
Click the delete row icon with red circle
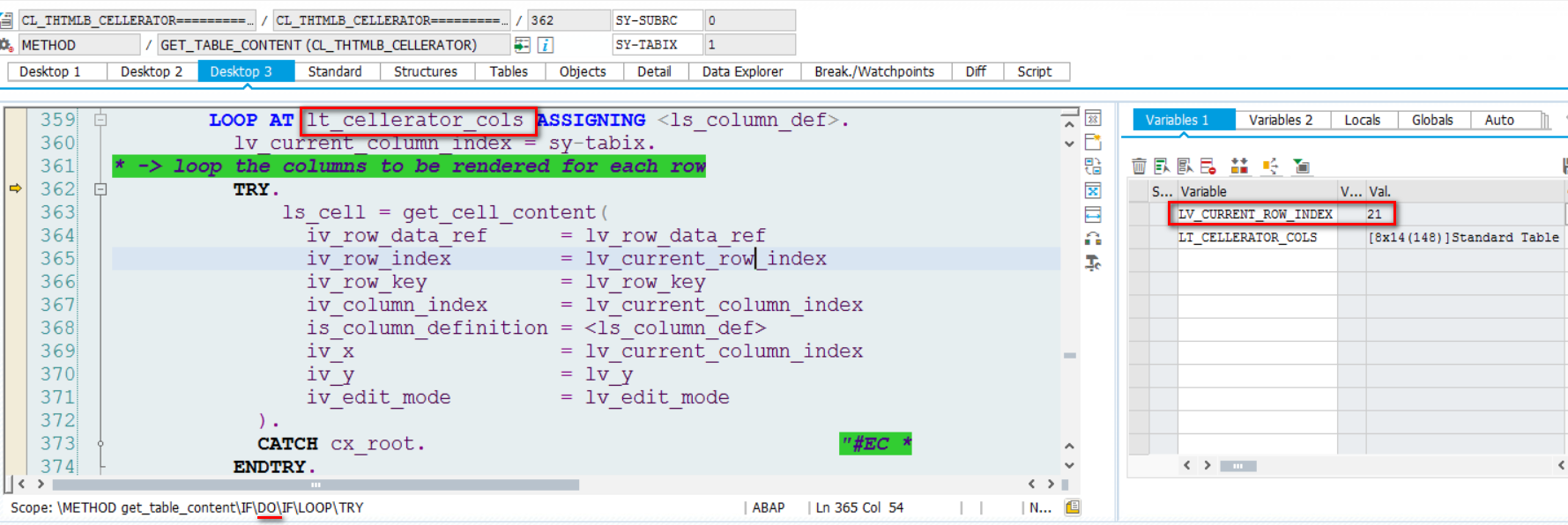(x=1208, y=166)
